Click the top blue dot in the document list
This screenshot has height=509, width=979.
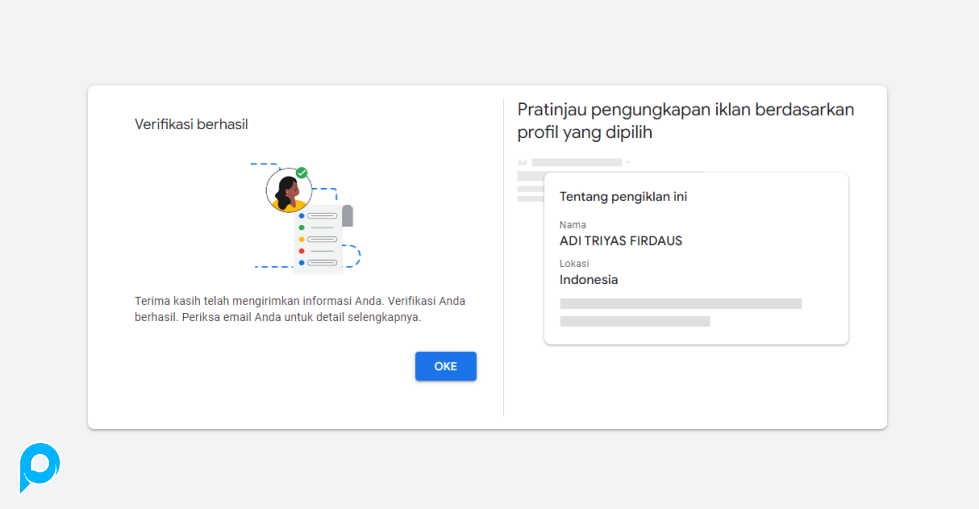coord(301,216)
